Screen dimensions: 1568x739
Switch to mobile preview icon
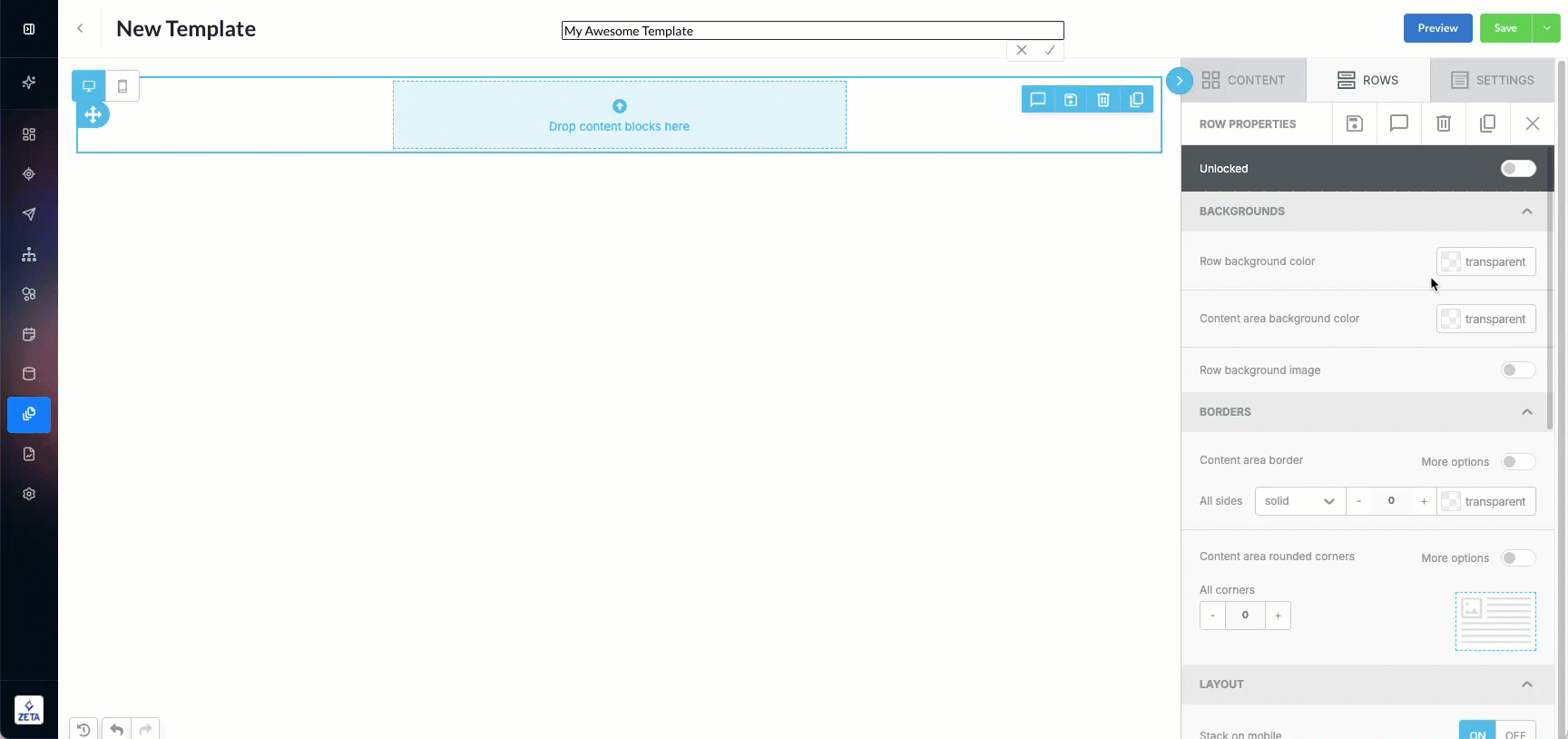coord(122,86)
